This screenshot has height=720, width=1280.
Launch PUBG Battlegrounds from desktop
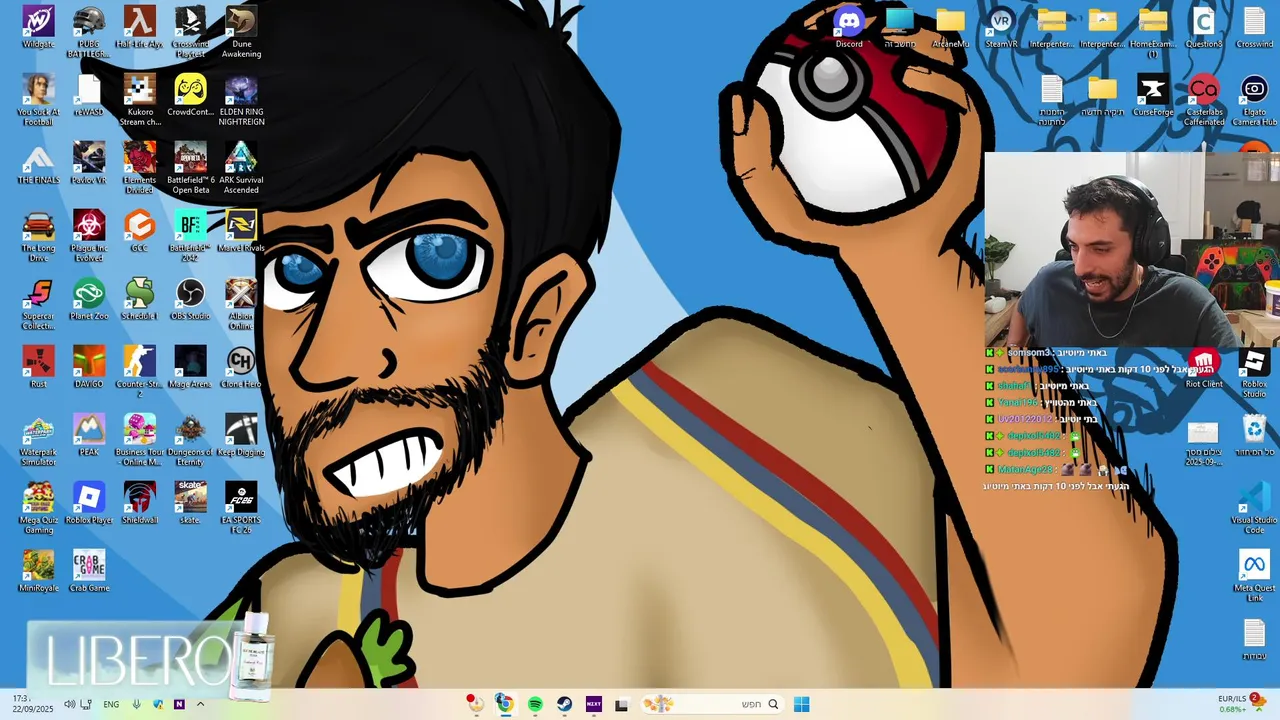point(89,32)
